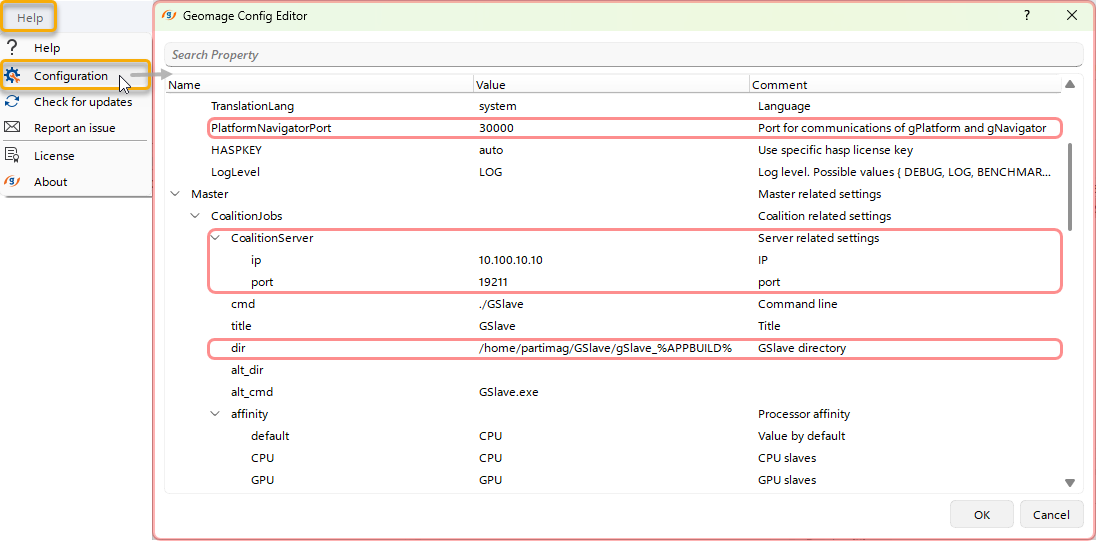Viewport: 1096px width, 541px height.
Task: Select the HASPKEY property row
Action: (x=614, y=150)
